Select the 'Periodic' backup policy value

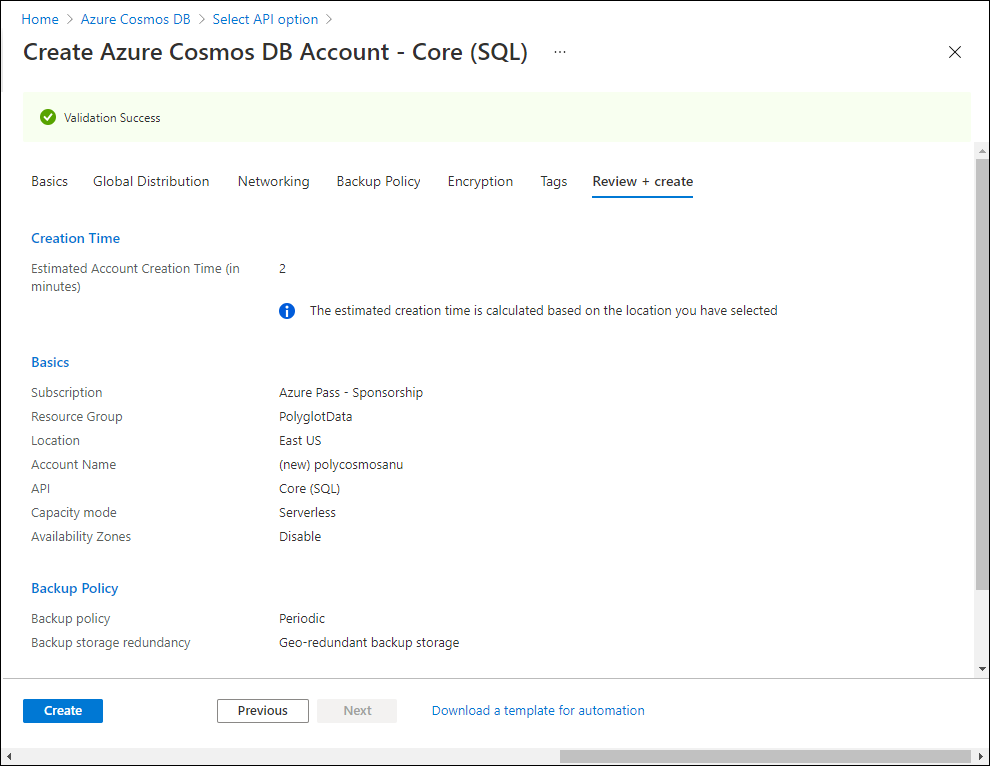(302, 618)
